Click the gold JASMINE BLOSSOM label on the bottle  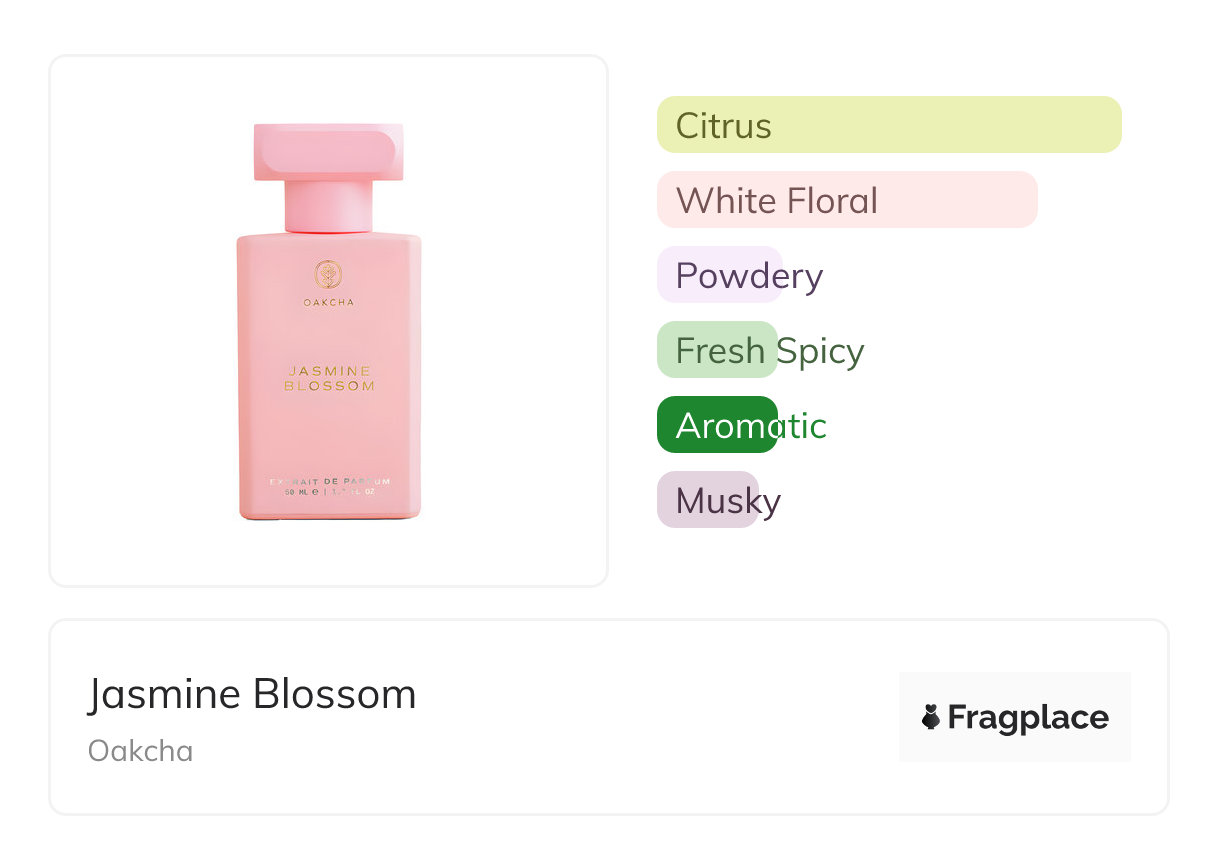(x=329, y=378)
